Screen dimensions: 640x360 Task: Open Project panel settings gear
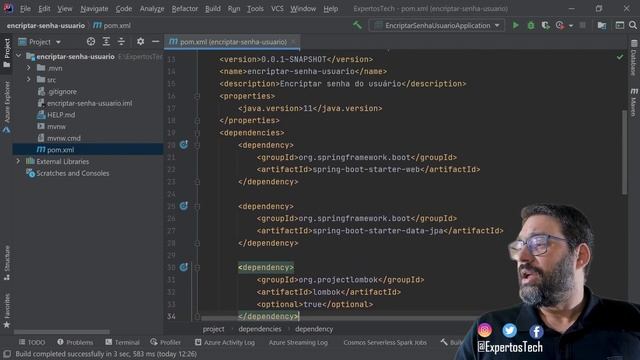pyautogui.click(x=140, y=42)
